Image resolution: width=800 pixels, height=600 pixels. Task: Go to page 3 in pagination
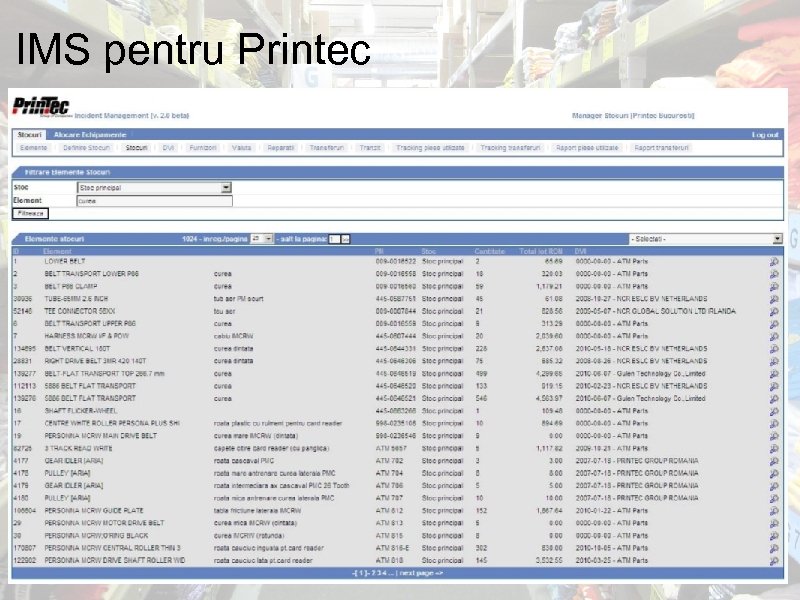click(377, 573)
